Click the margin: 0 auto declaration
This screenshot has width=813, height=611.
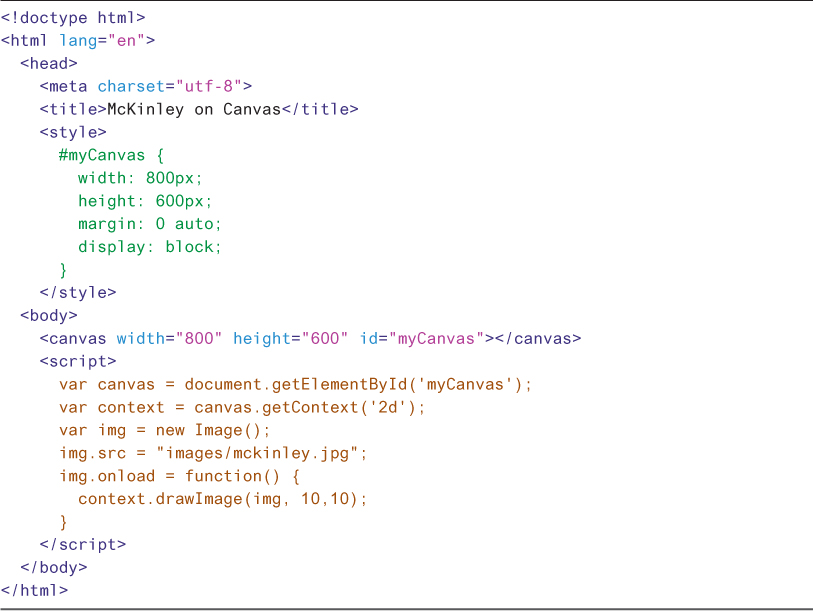(x=150, y=224)
